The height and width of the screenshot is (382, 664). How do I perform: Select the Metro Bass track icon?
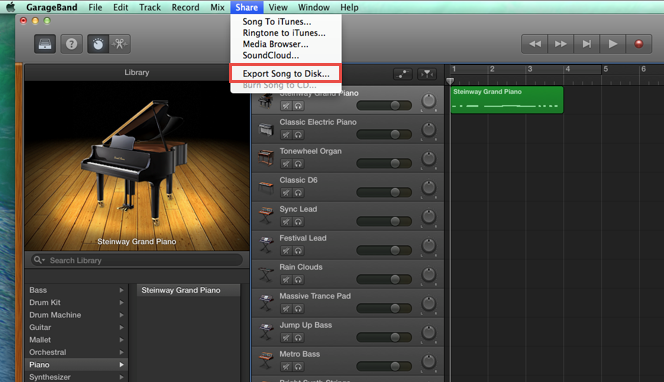pyautogui.click(x=266, y=361)
